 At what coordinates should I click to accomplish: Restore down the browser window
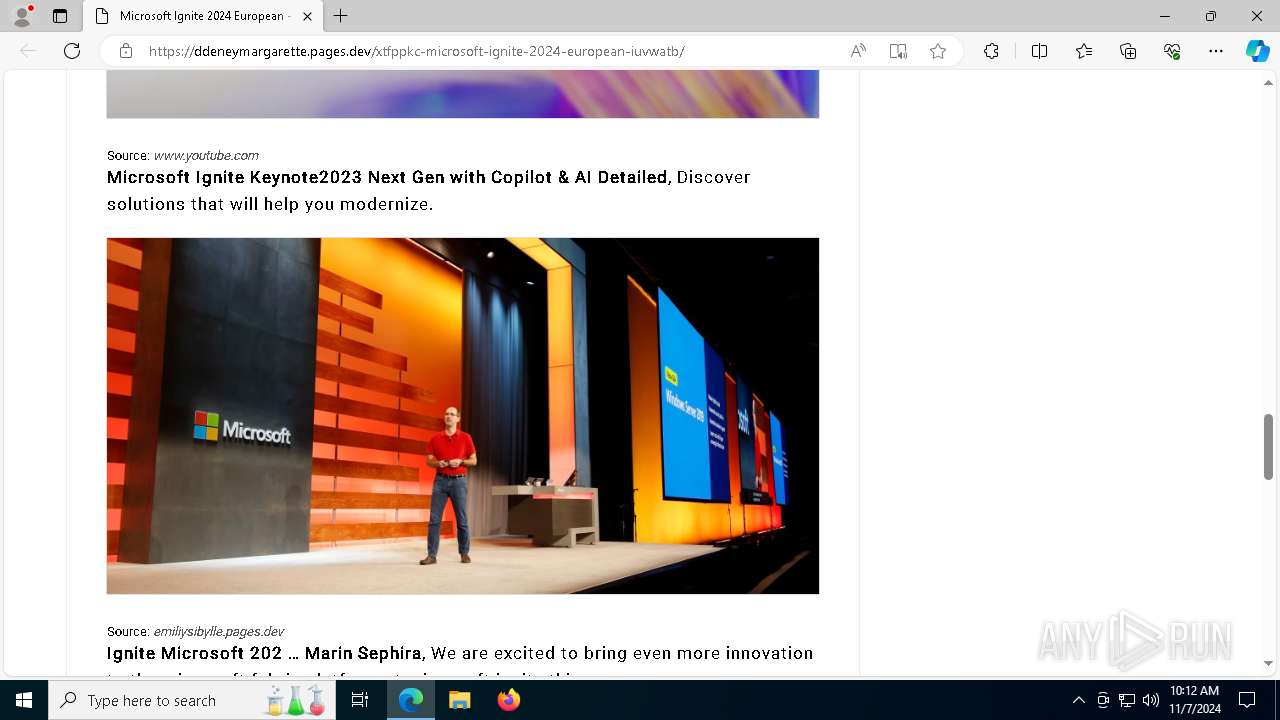coord(1211,16)
